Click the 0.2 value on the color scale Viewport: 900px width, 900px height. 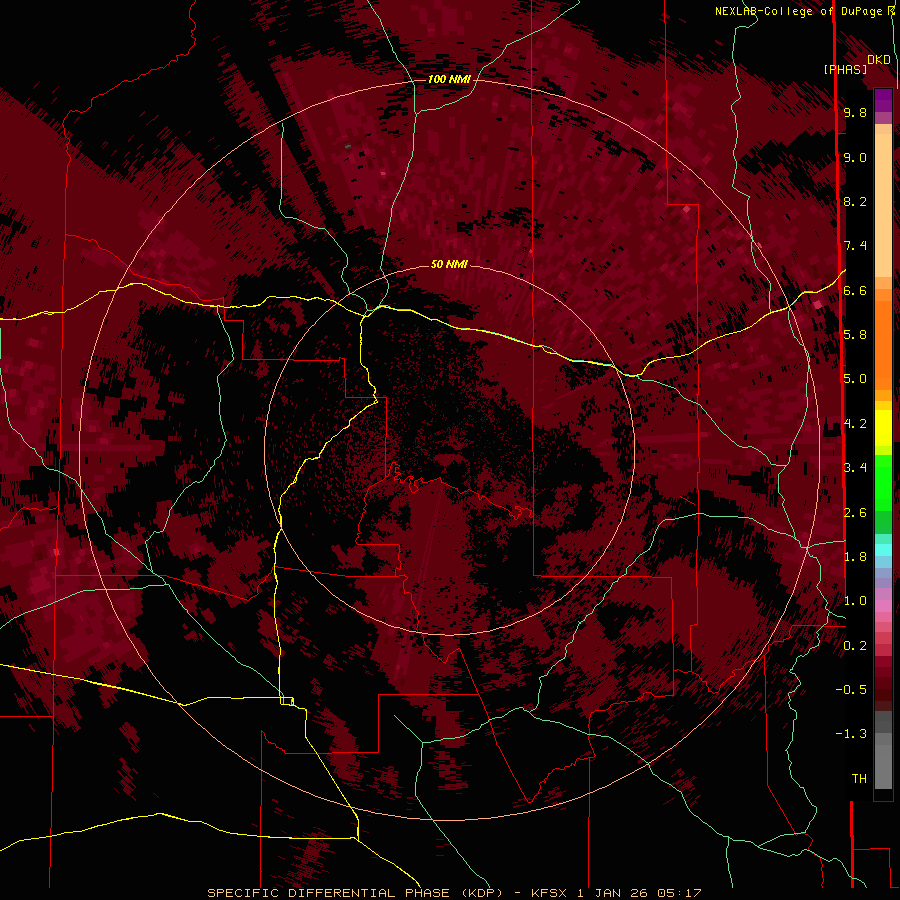855,646
